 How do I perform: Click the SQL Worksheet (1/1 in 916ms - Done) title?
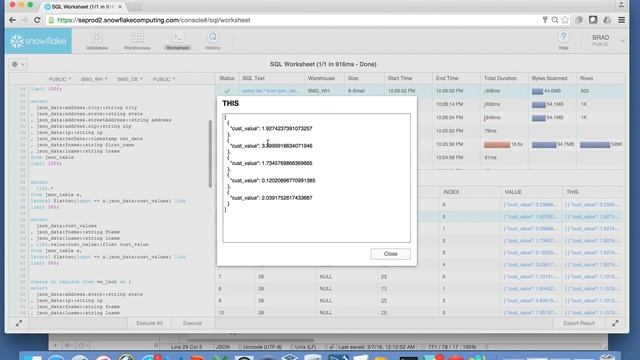[323, 64]
